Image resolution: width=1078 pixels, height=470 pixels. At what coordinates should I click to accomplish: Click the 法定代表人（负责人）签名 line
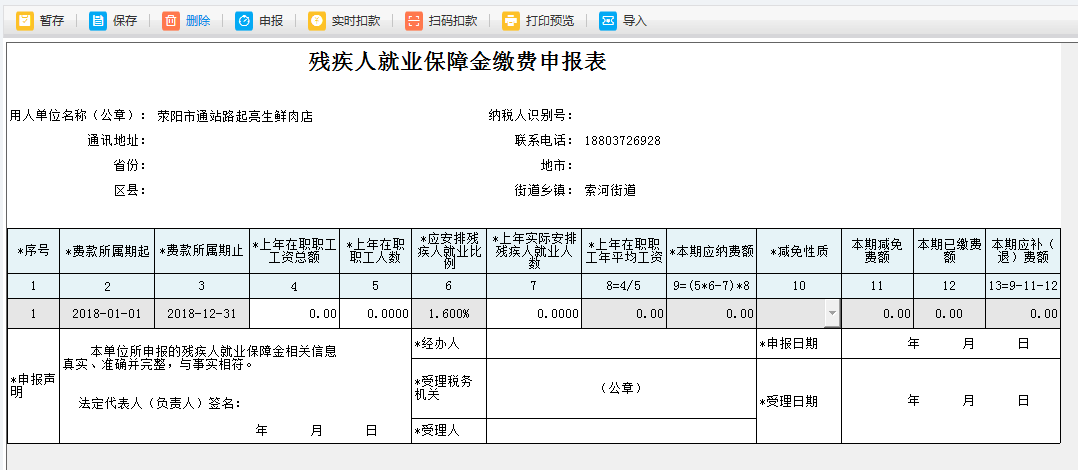[x=160, y=404]
